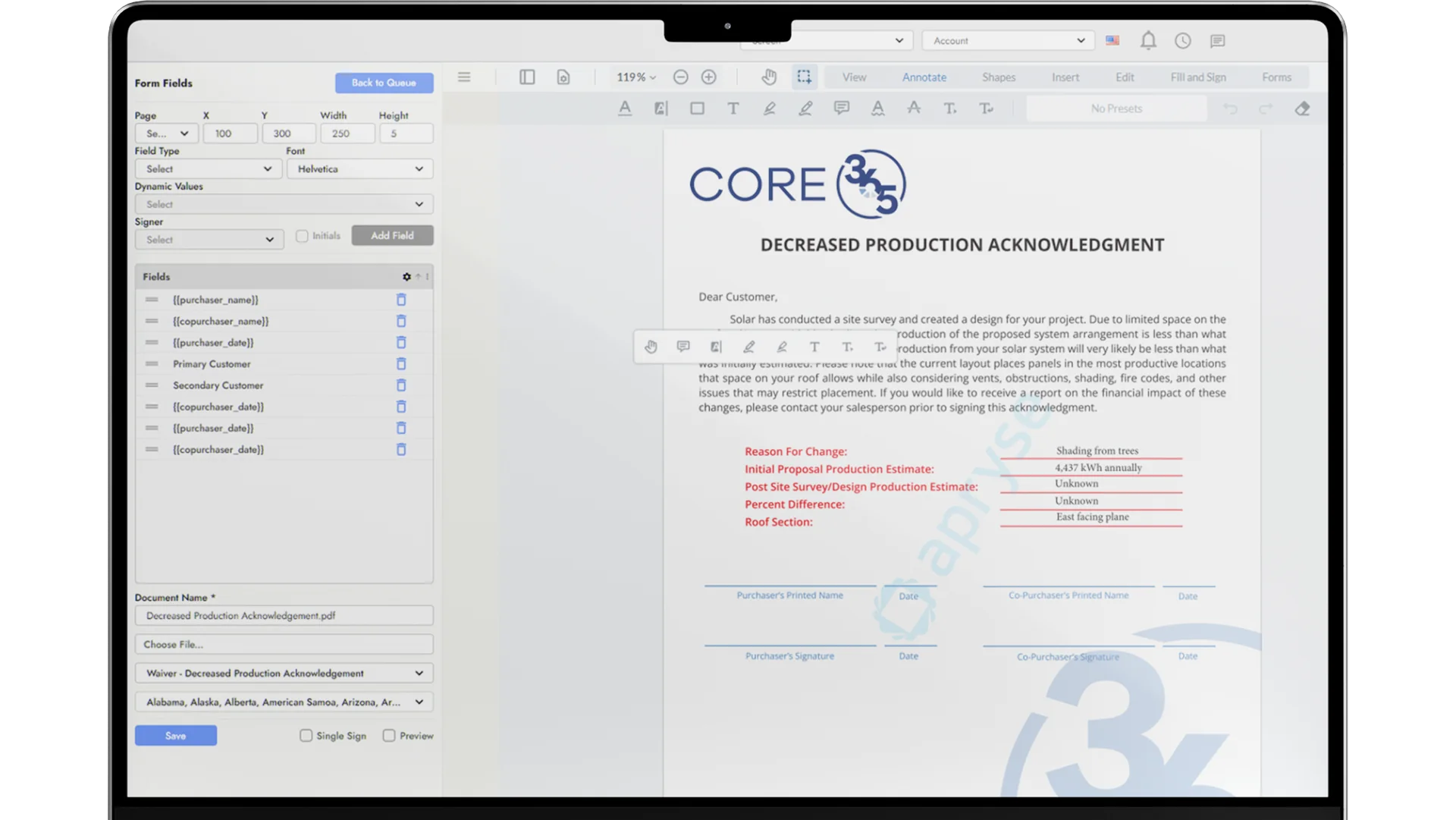
Task: Expand the states list dropdown starting with Alabama
Action: pyautogui.click(x=284, y=702)
